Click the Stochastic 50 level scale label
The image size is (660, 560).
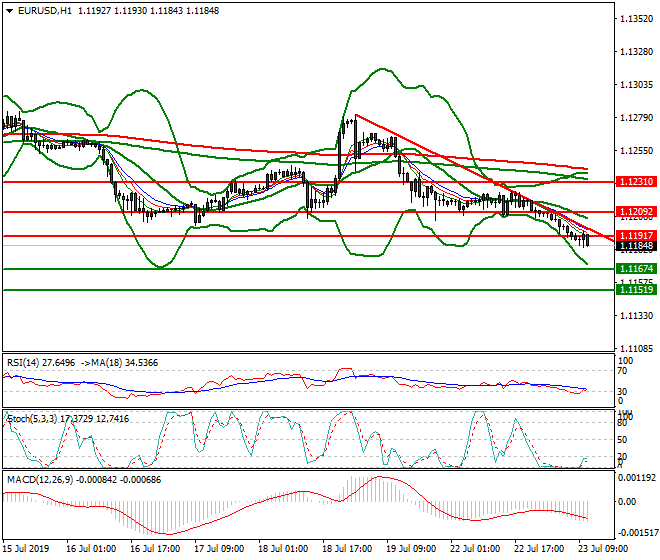(622, 440)
